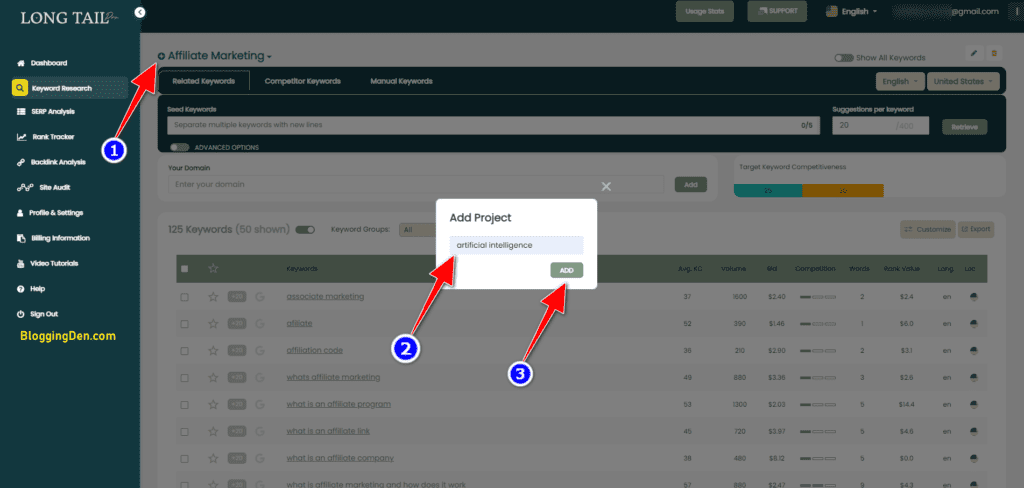Click the Suggestions per keyword field

(880, 125)
